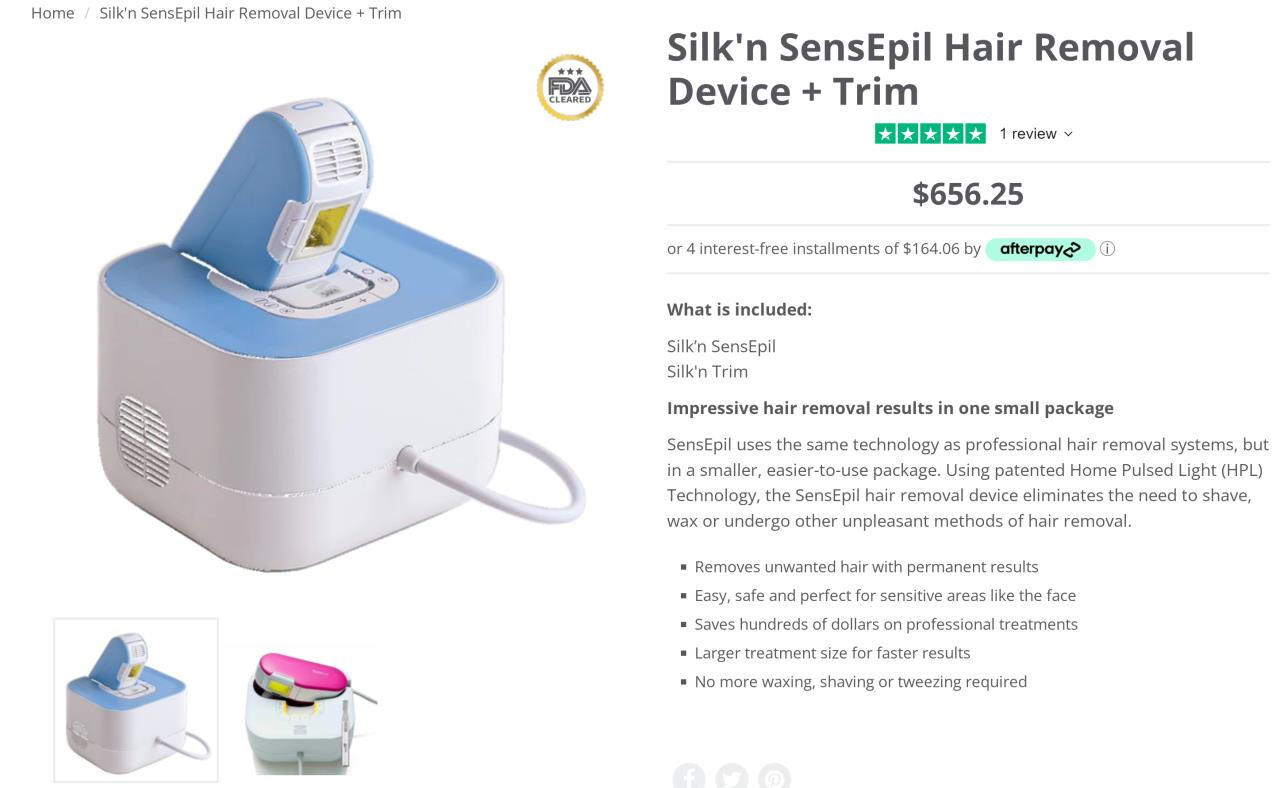
Task: Click the FDA Cleared badge icon
Action: (x=570, y=88)
